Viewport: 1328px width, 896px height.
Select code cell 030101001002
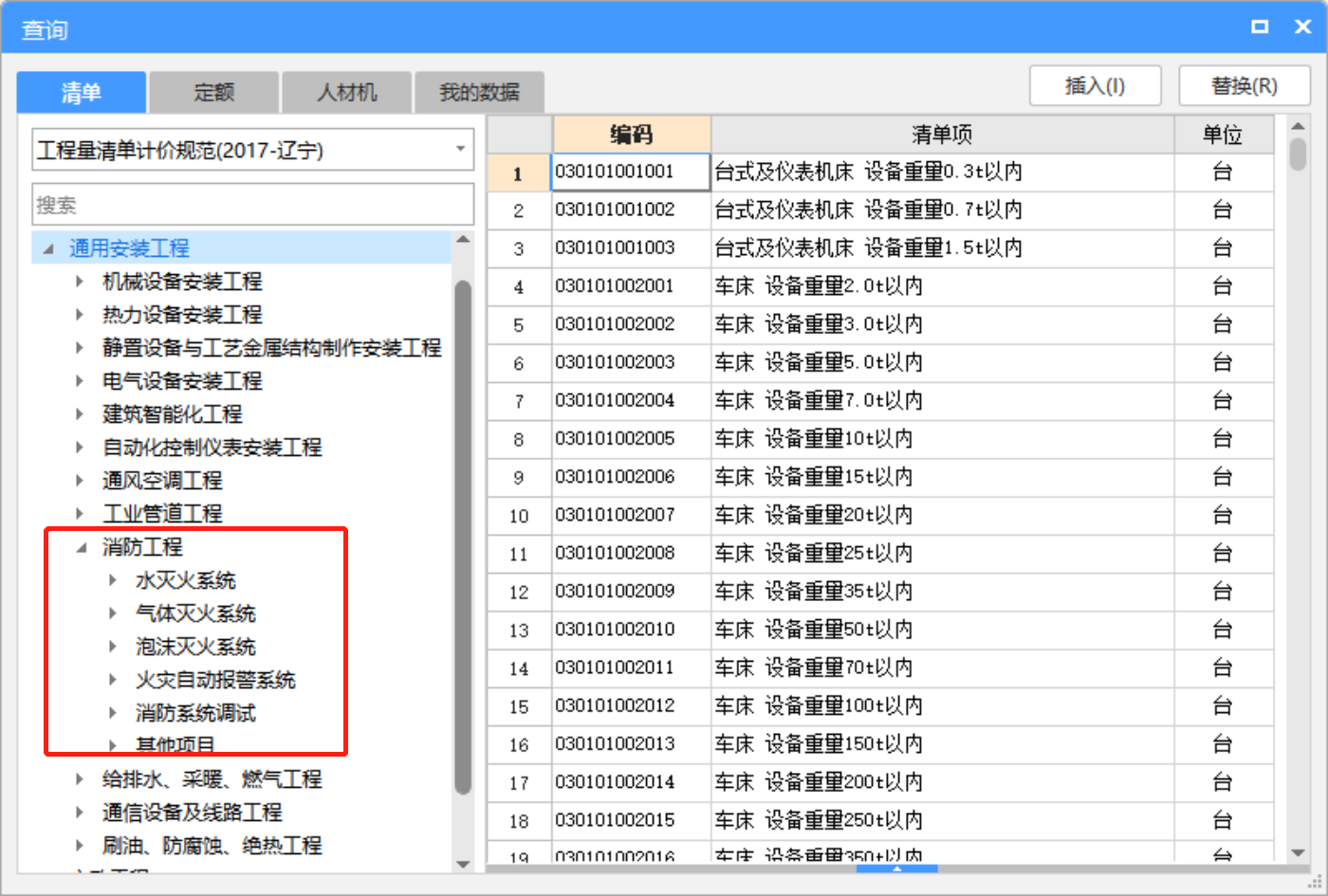click(632, 210)
